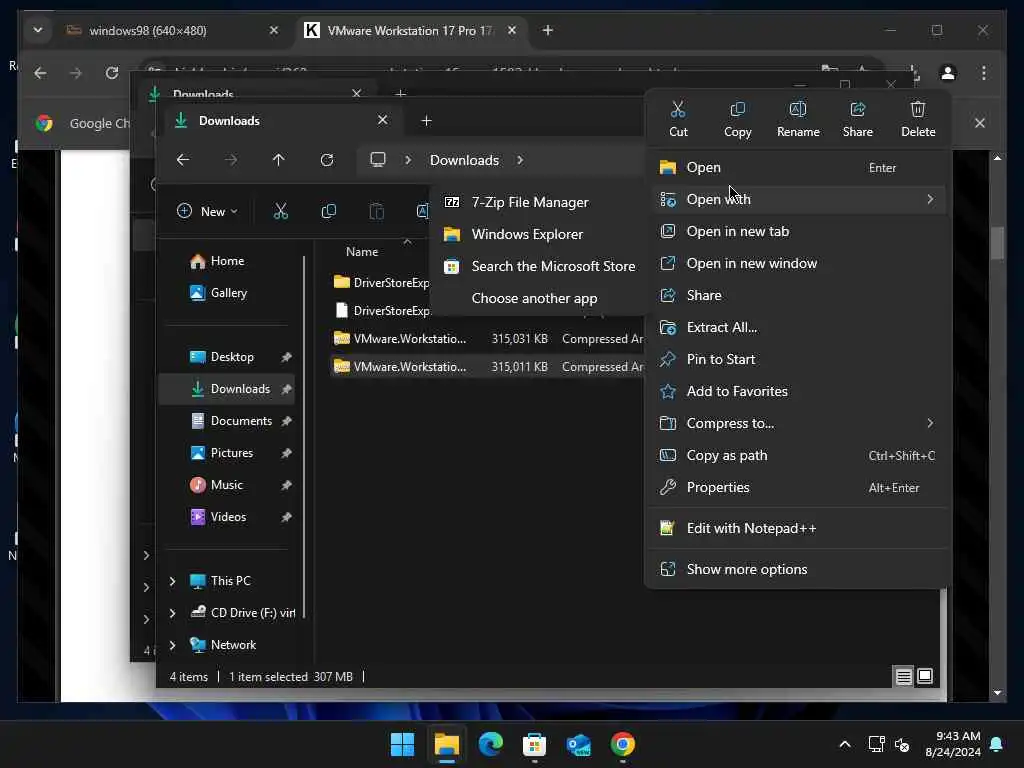The image size is (1024, 768).
Task: Add a new Explorer tab with plus
Action: coord(426,121)
